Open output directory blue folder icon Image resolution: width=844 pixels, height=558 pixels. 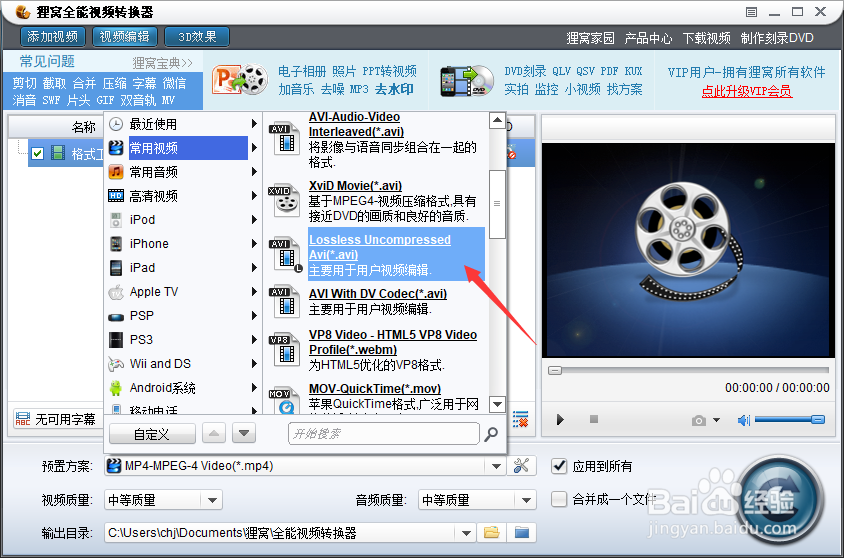tap(522, 533)
